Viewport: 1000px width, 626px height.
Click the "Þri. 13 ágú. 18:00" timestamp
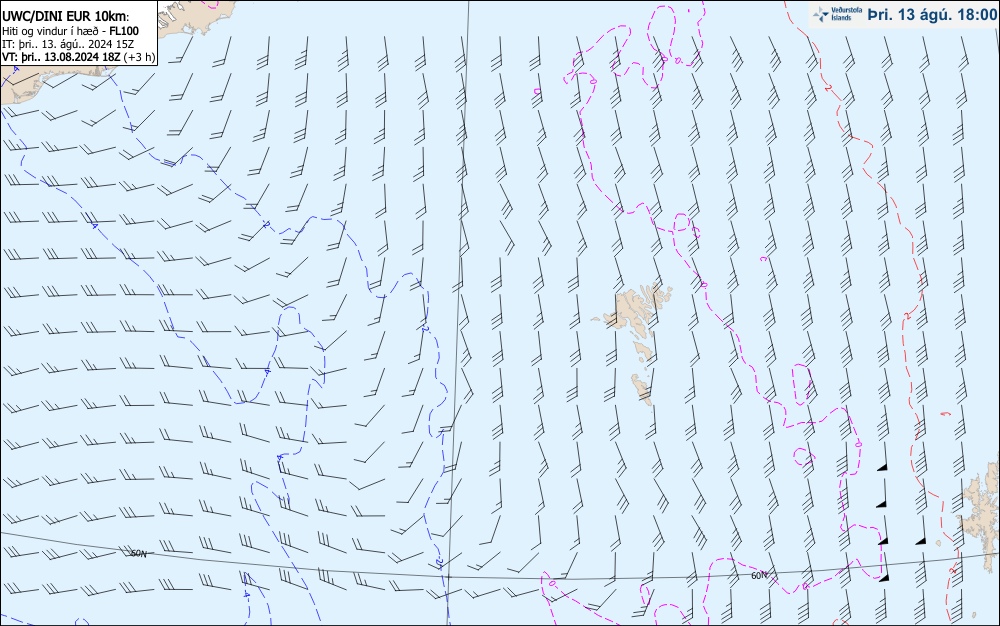931,14
